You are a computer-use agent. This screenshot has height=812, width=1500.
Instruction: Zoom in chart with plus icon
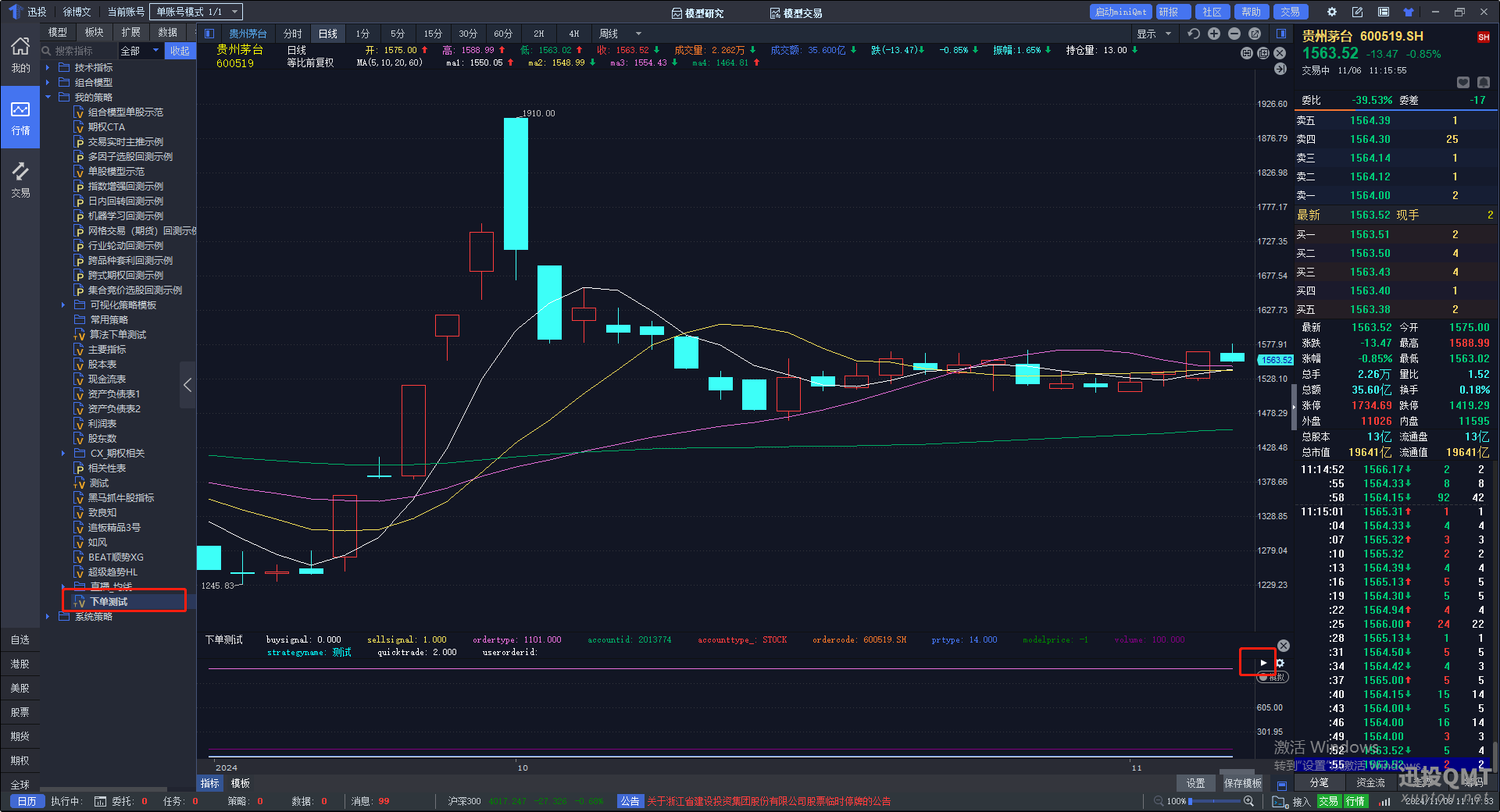click(x=1213, y=34)
